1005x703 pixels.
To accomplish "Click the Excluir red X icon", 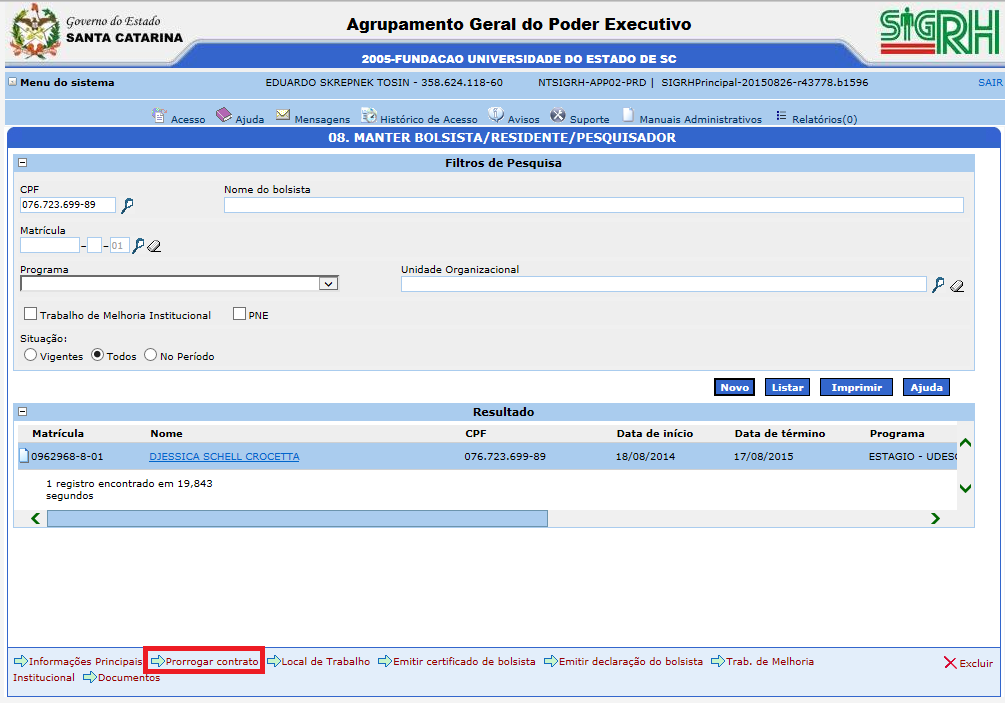I will (950, 663).
